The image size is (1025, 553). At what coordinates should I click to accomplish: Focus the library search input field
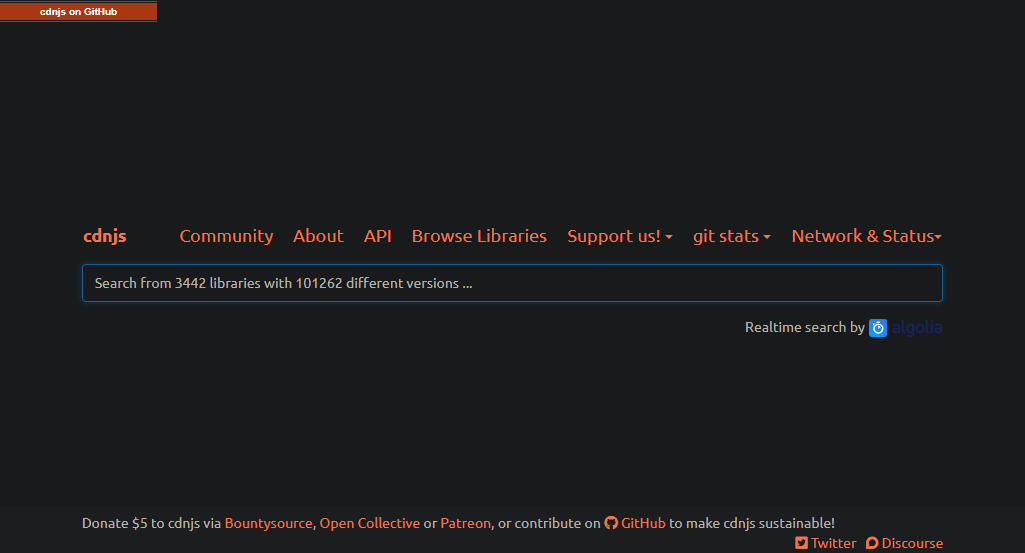pyautogui.click(x=512, y=283)
